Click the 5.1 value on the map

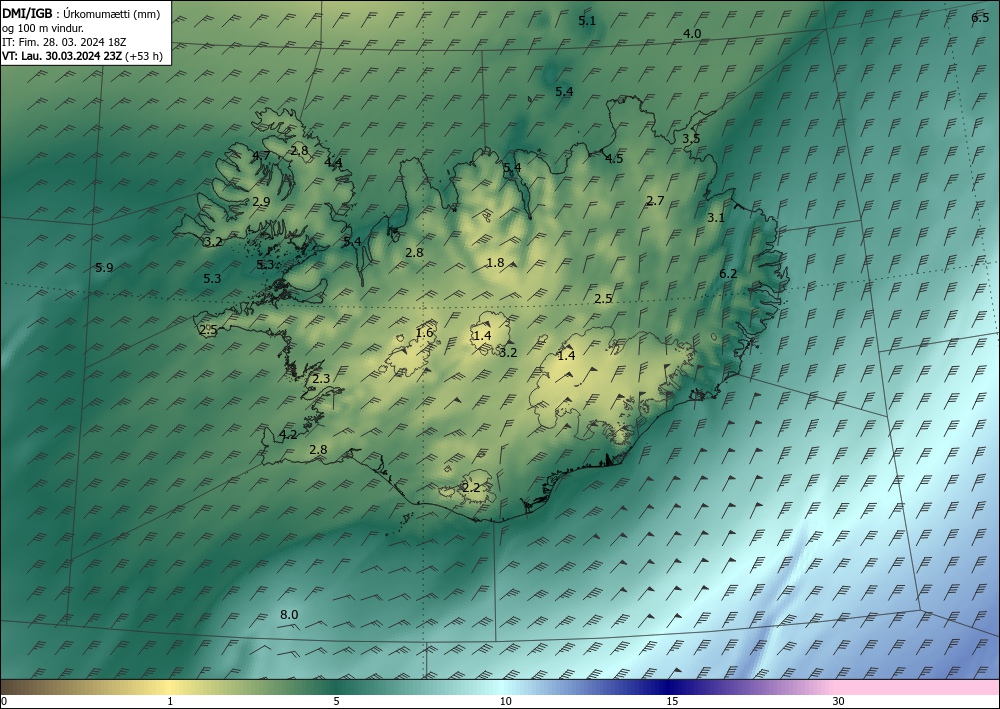tap(587, 21)
